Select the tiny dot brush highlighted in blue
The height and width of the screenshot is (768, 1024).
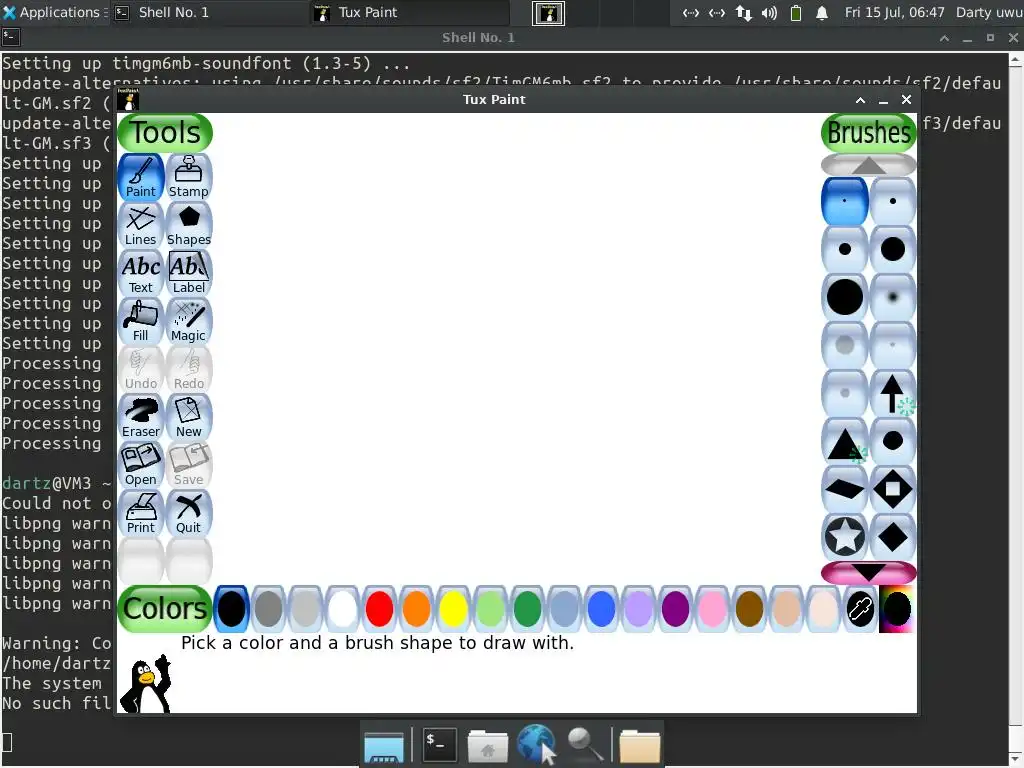(844, 201)
